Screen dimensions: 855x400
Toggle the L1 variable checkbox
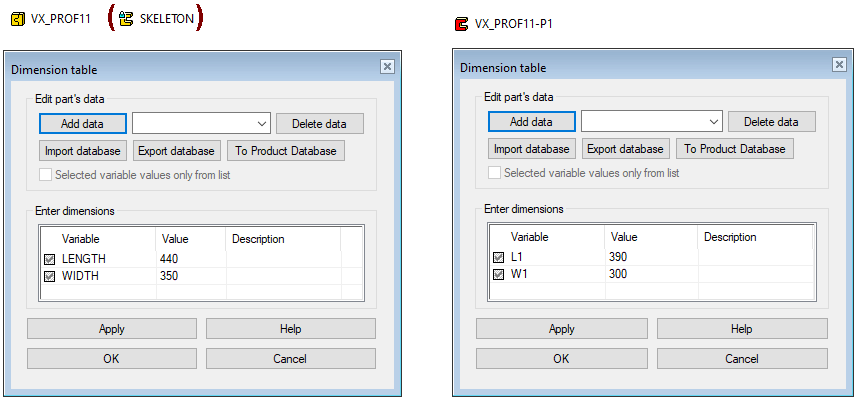point(499,257)
